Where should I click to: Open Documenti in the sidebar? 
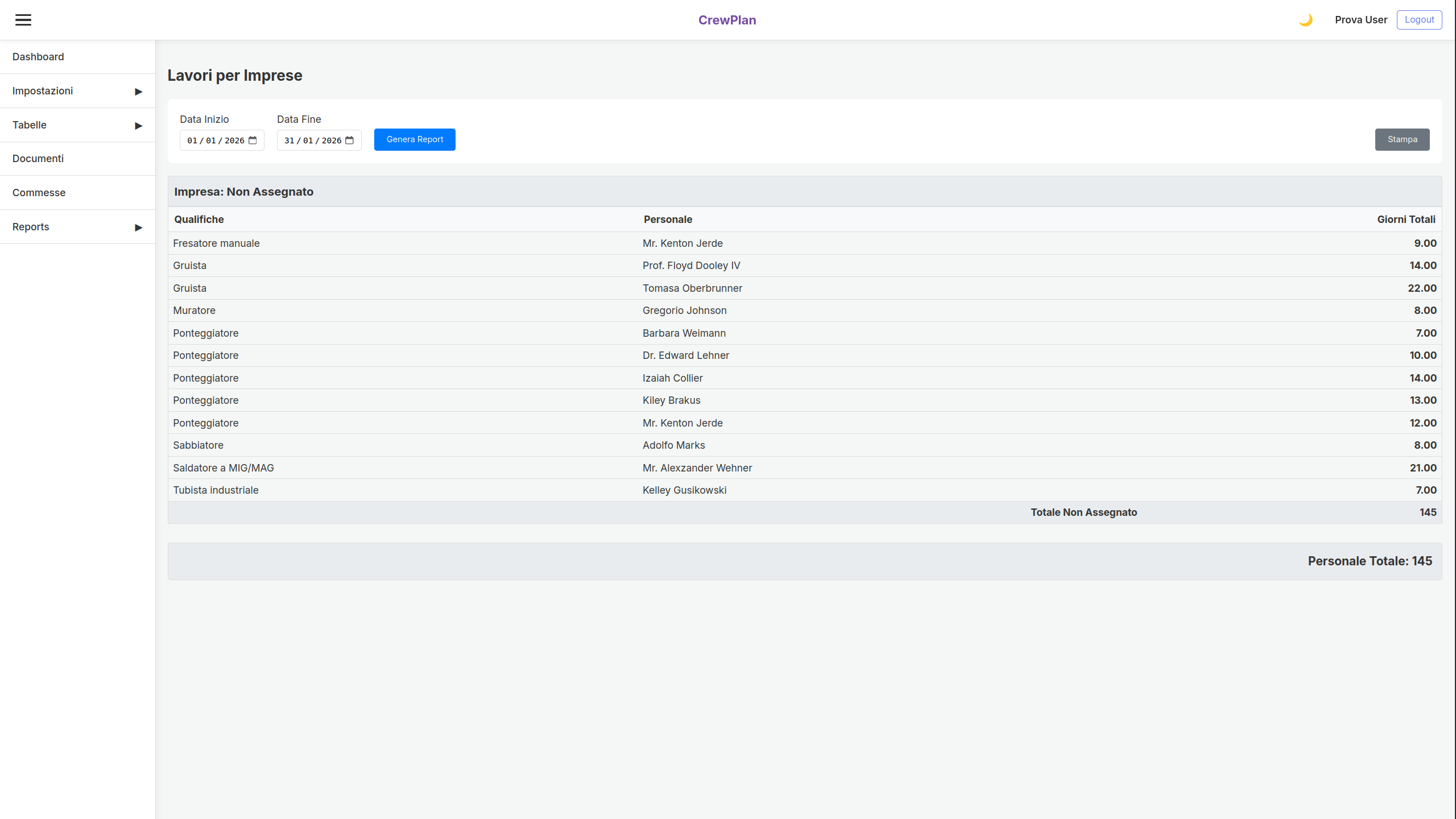pos(38,159)
